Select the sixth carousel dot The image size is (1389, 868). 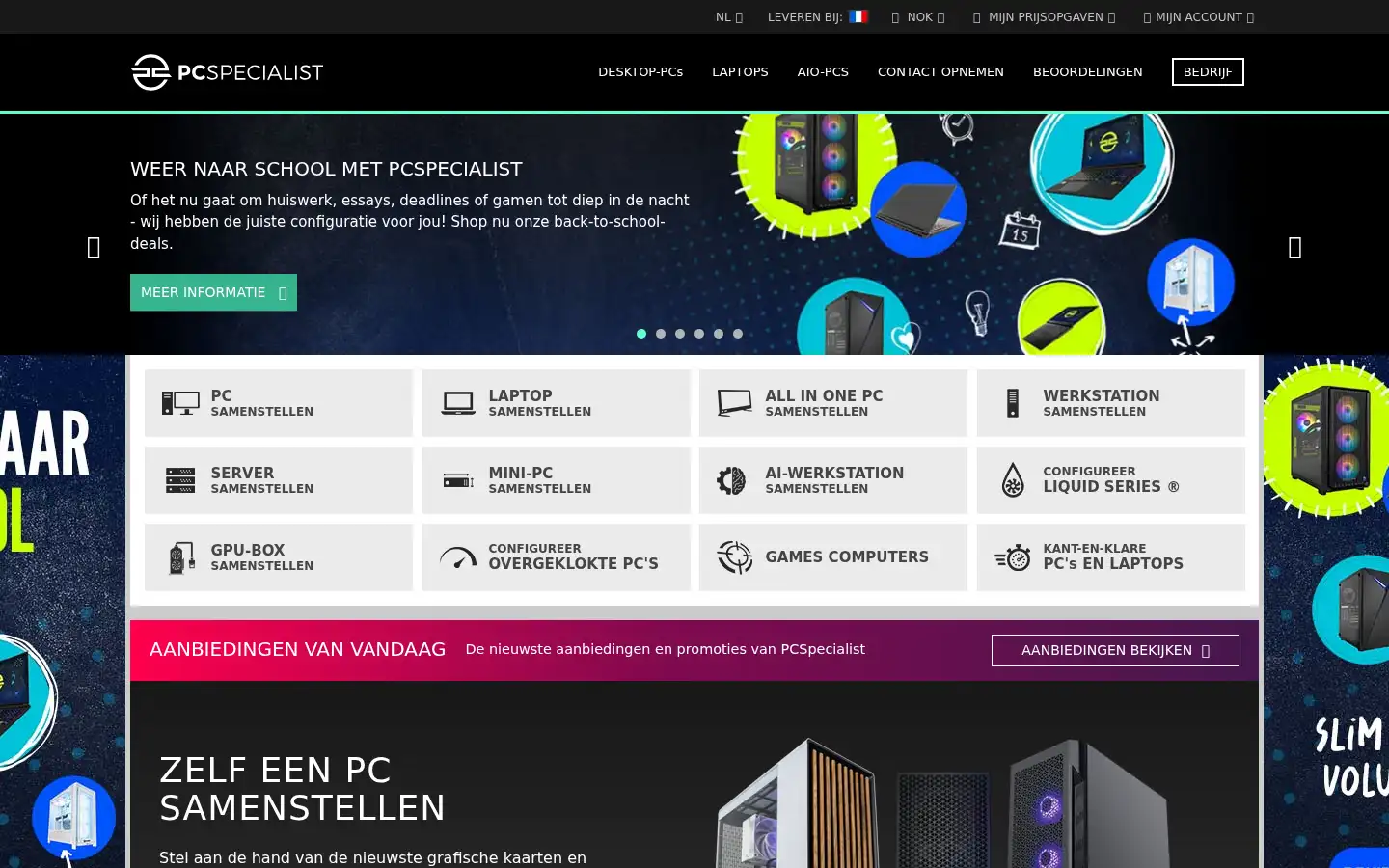pyautogui.click(x=738, y=334)
